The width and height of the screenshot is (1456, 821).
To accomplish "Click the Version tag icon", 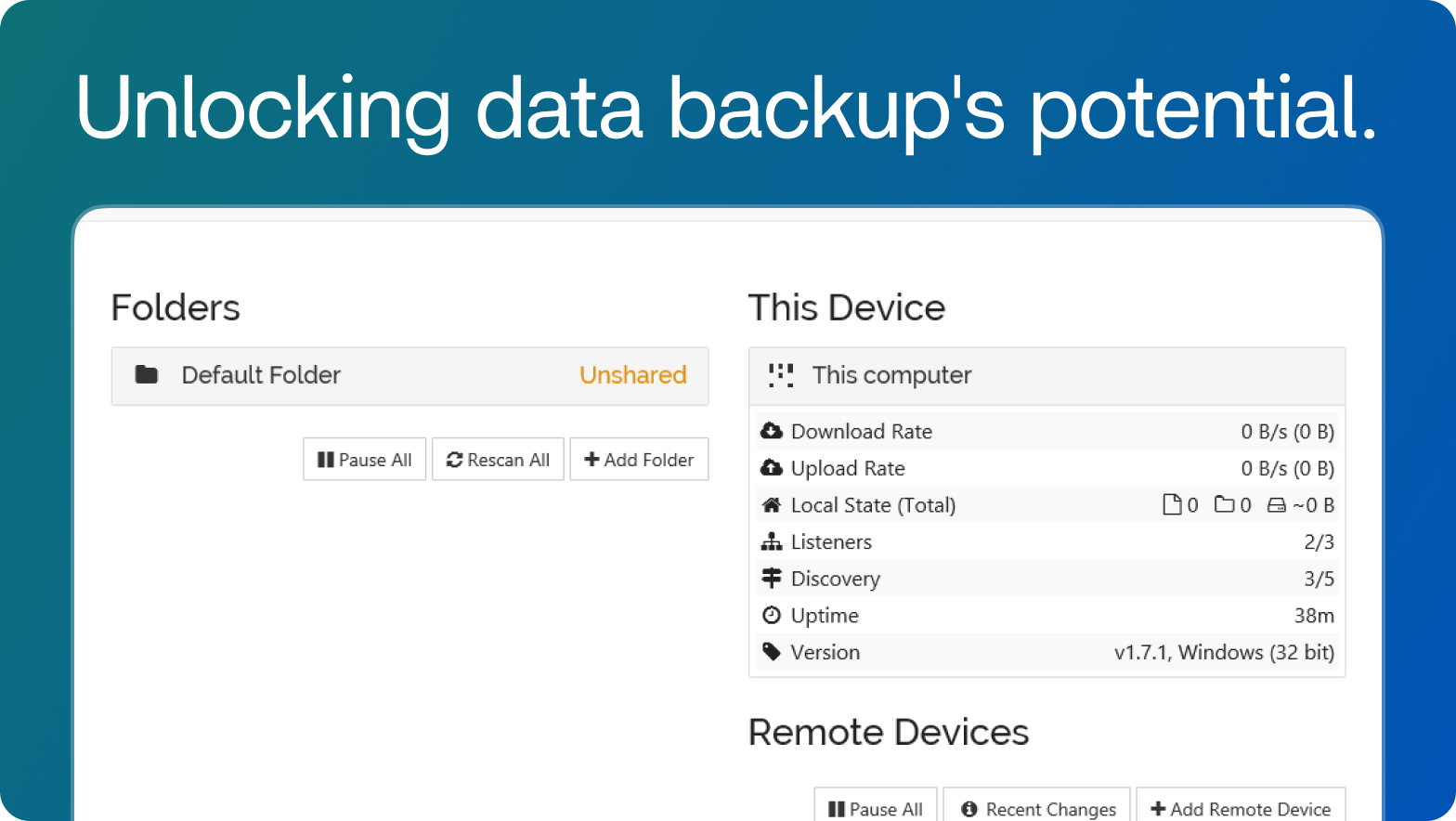I will point(772,652).
